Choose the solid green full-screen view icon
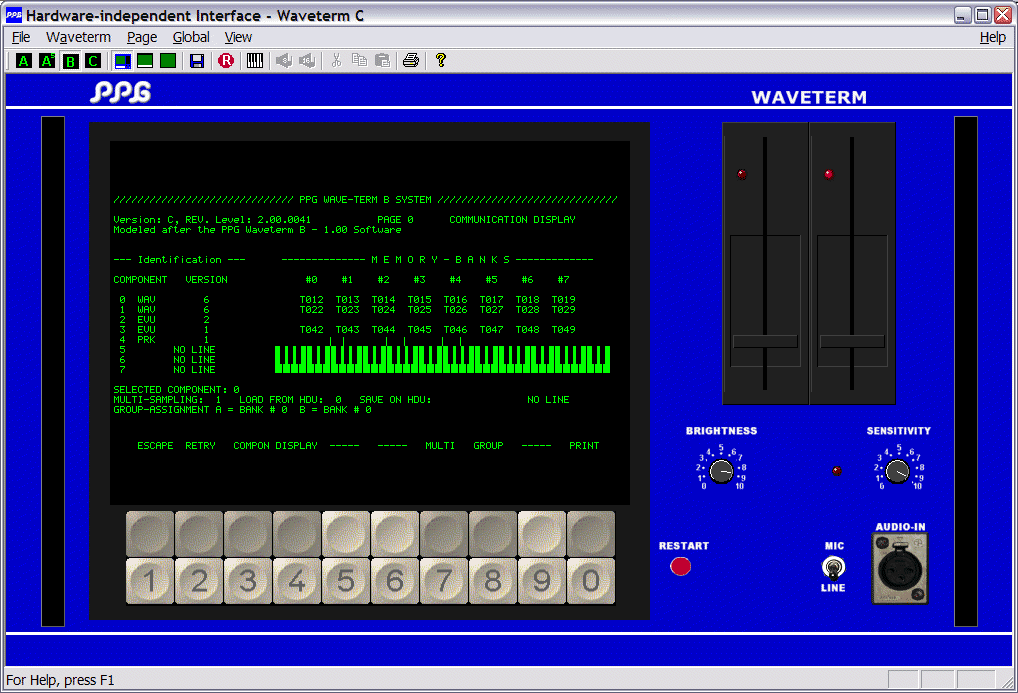The height and width of the screenshot is (693, 1018). pos(168,61)
